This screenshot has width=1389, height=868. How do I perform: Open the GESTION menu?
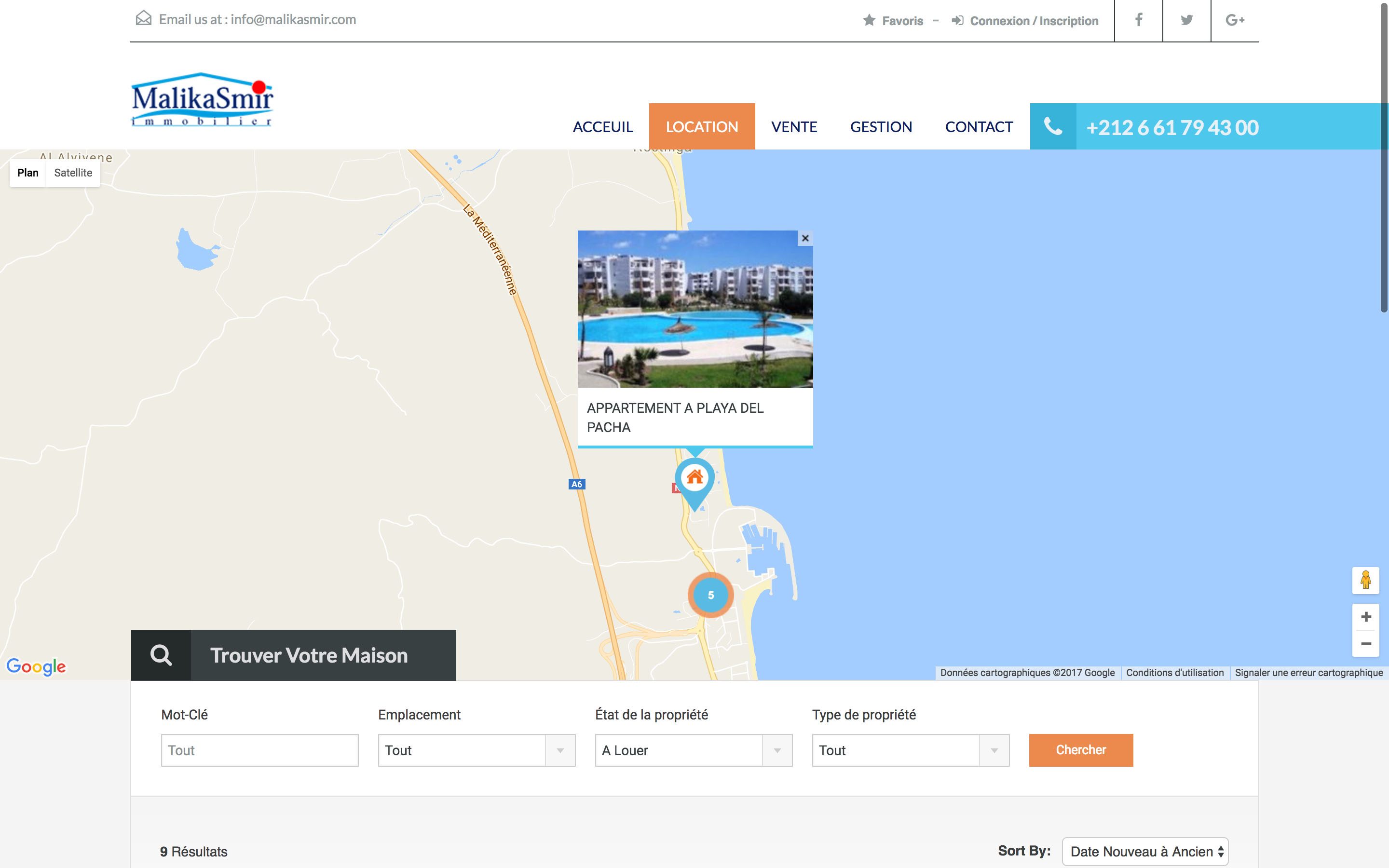(881, 127)
